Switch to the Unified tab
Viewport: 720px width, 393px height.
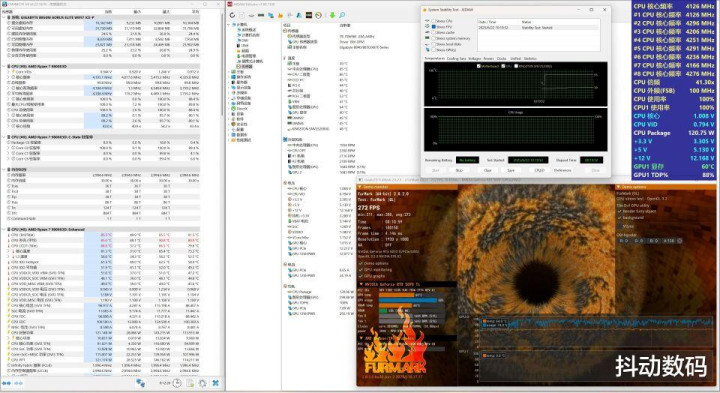click(516, 59)
